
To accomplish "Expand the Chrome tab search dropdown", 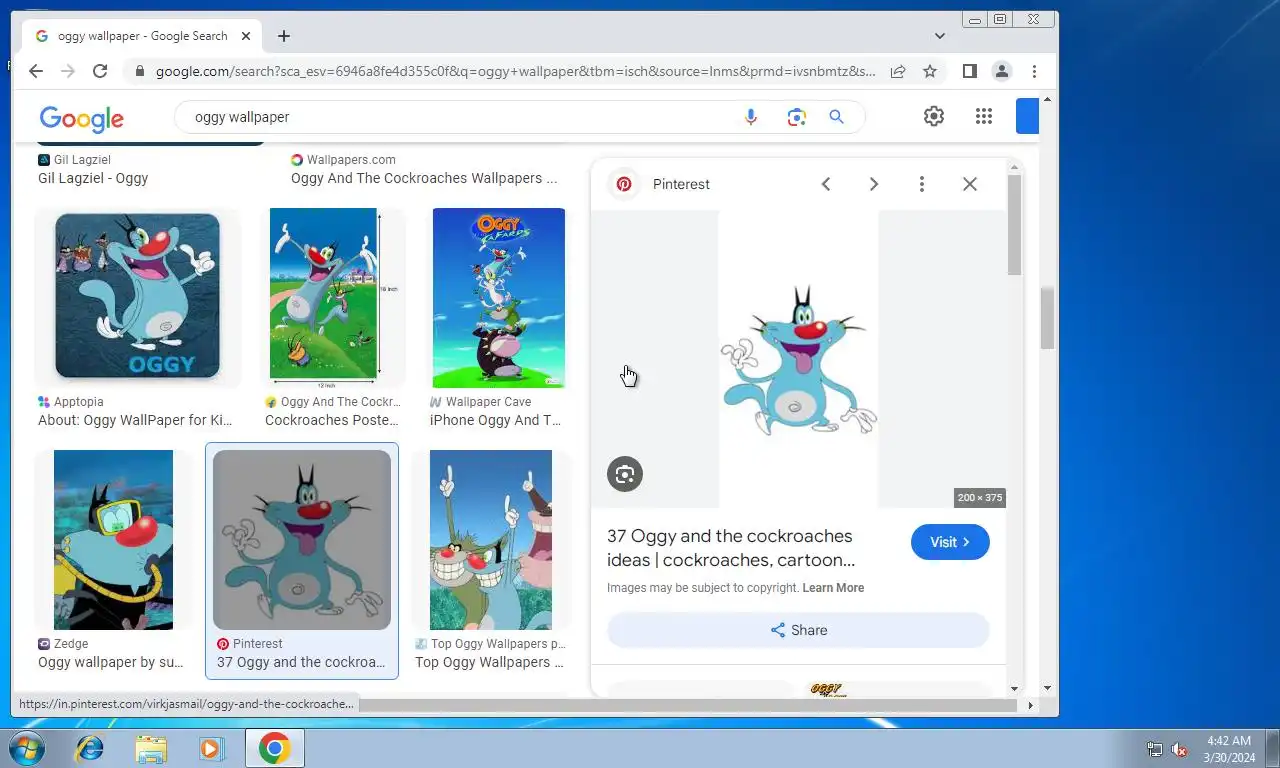I will [940, 36].
